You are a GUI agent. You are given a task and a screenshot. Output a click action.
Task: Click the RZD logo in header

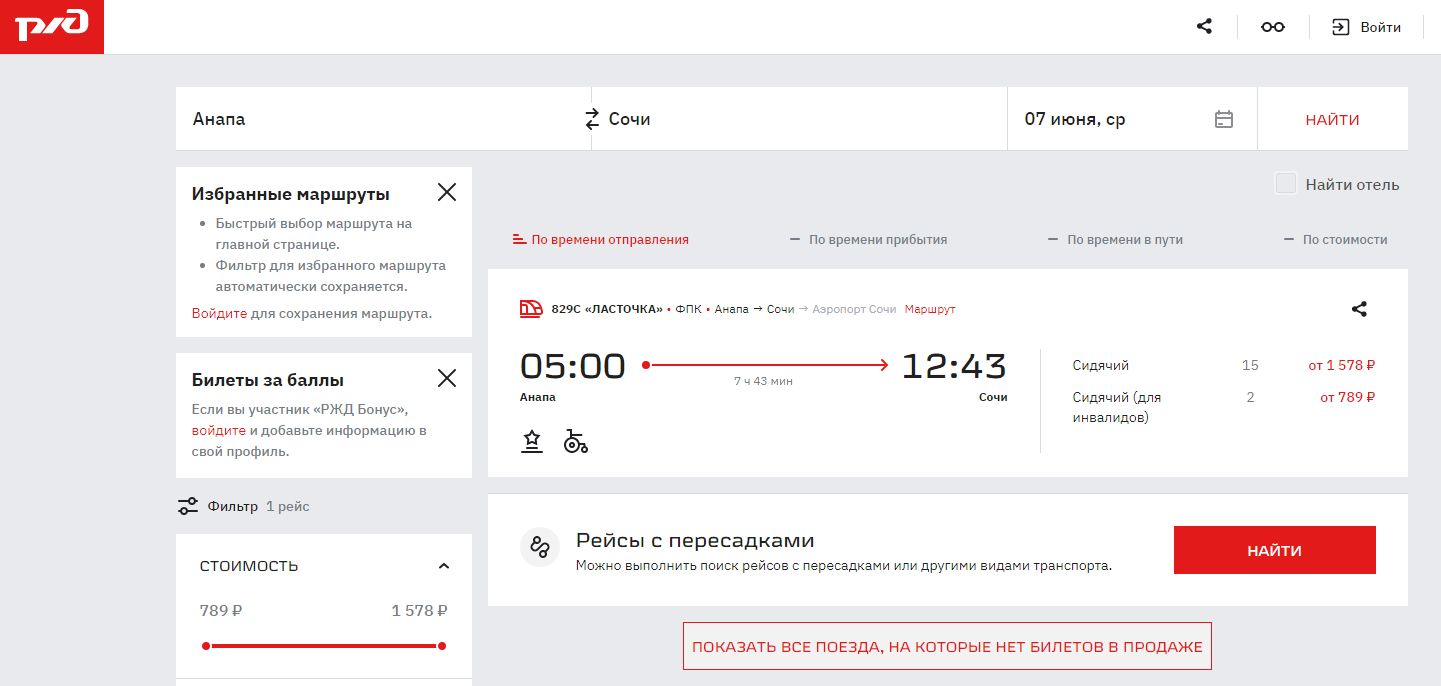52,27
